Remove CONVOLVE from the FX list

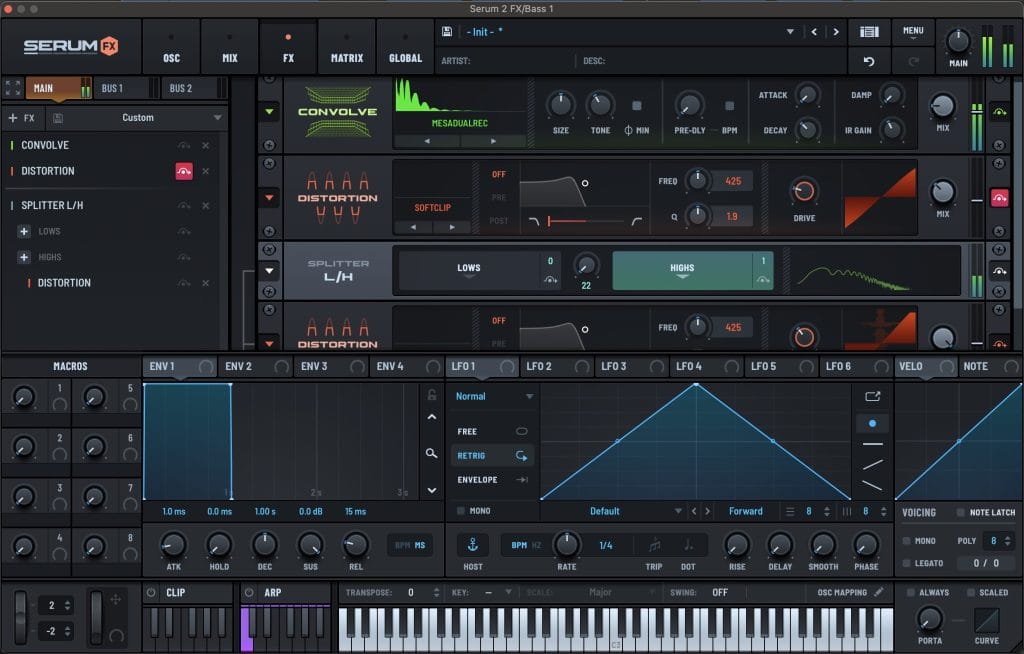206,145
